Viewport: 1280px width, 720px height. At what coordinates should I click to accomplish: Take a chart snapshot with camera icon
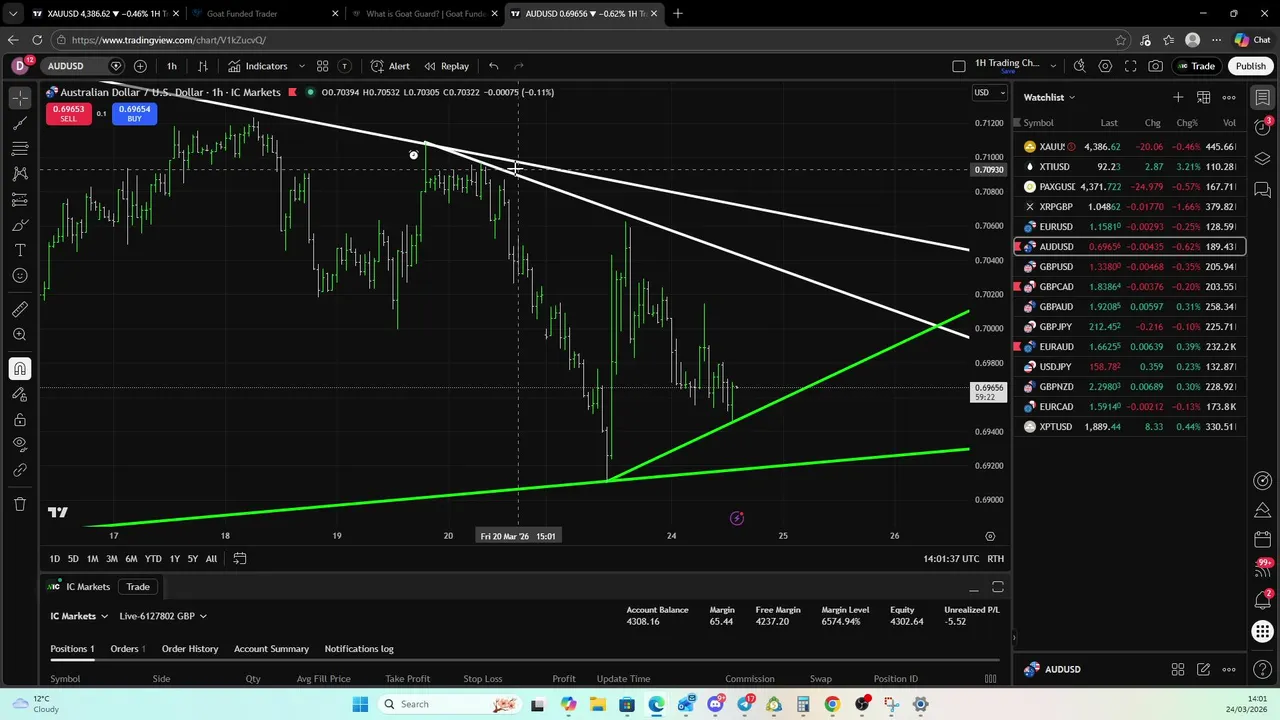pos(1156,66)
